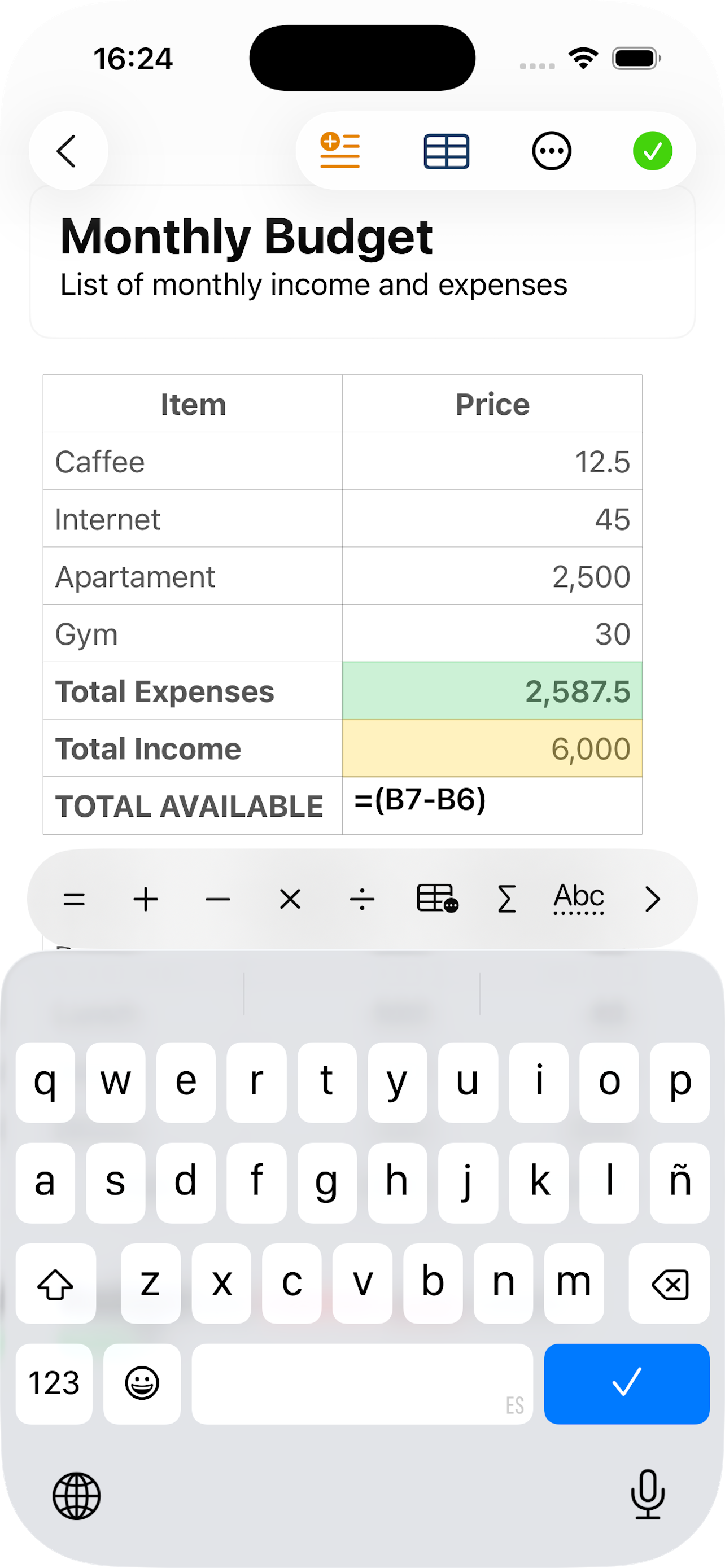Open cell reference picker icon
Screen dimensions: 725x1568
(x=436, y=899)
